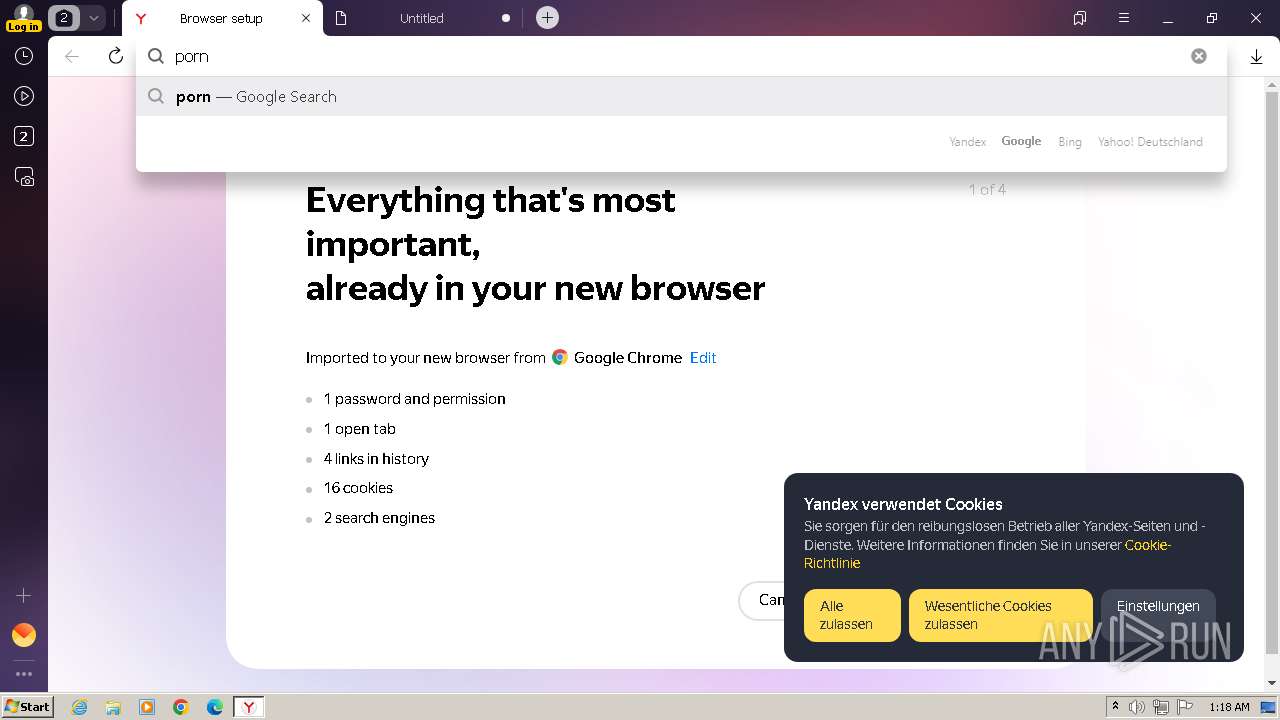1280x720 pixels.
Task: Open the tab groups counter button
Action: (63, 18)
